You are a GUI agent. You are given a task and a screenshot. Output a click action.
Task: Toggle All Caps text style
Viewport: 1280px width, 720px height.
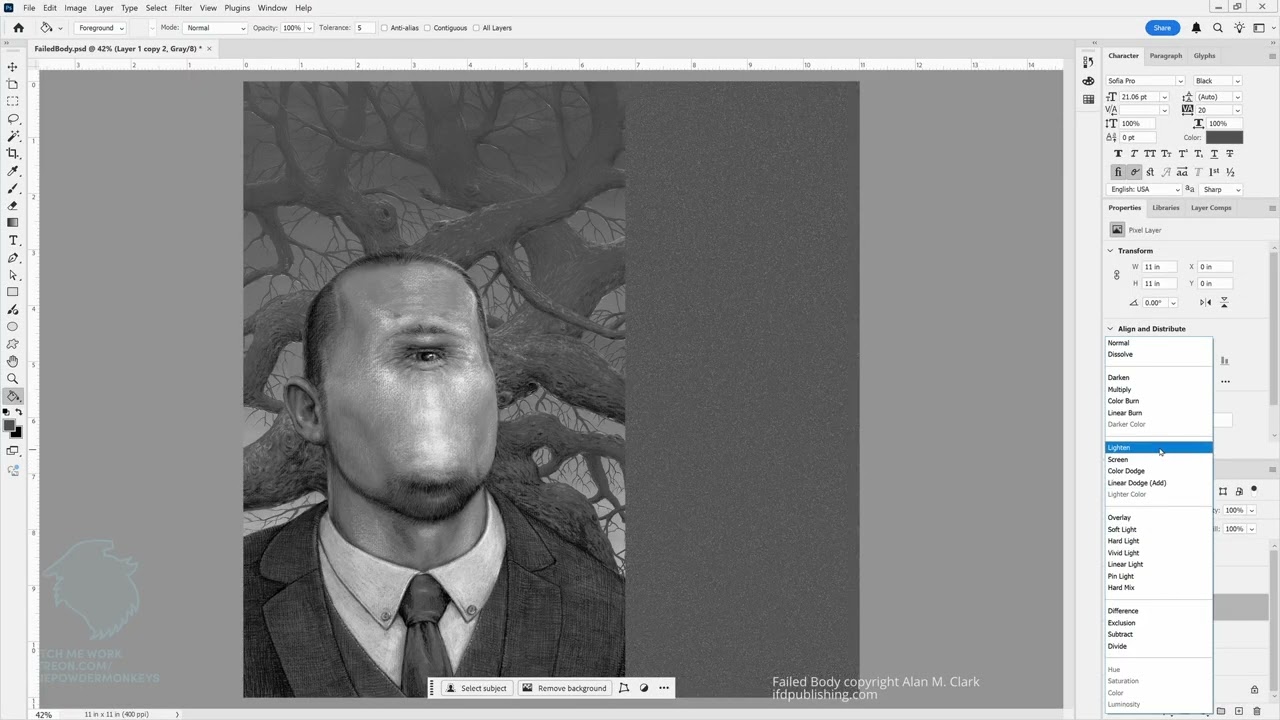(1150, 154)
